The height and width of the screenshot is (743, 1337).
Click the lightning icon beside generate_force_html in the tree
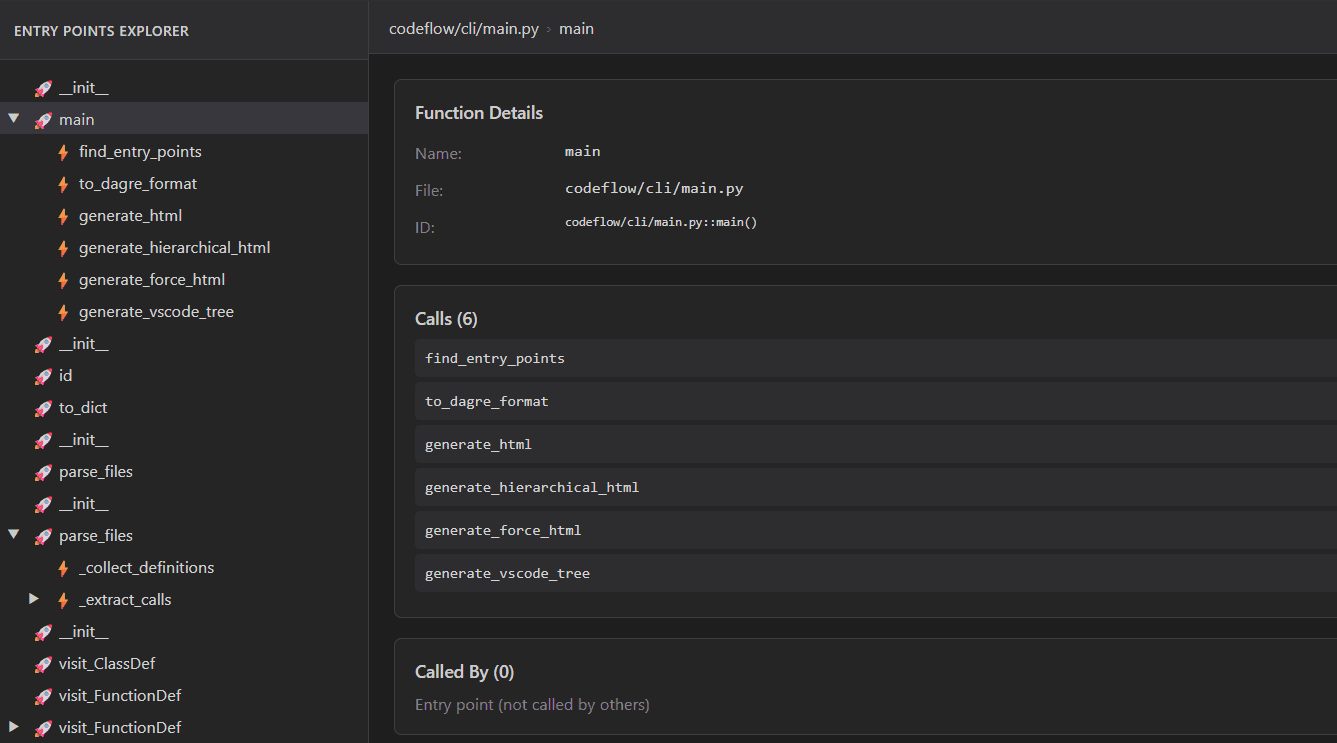click(63, 280)
